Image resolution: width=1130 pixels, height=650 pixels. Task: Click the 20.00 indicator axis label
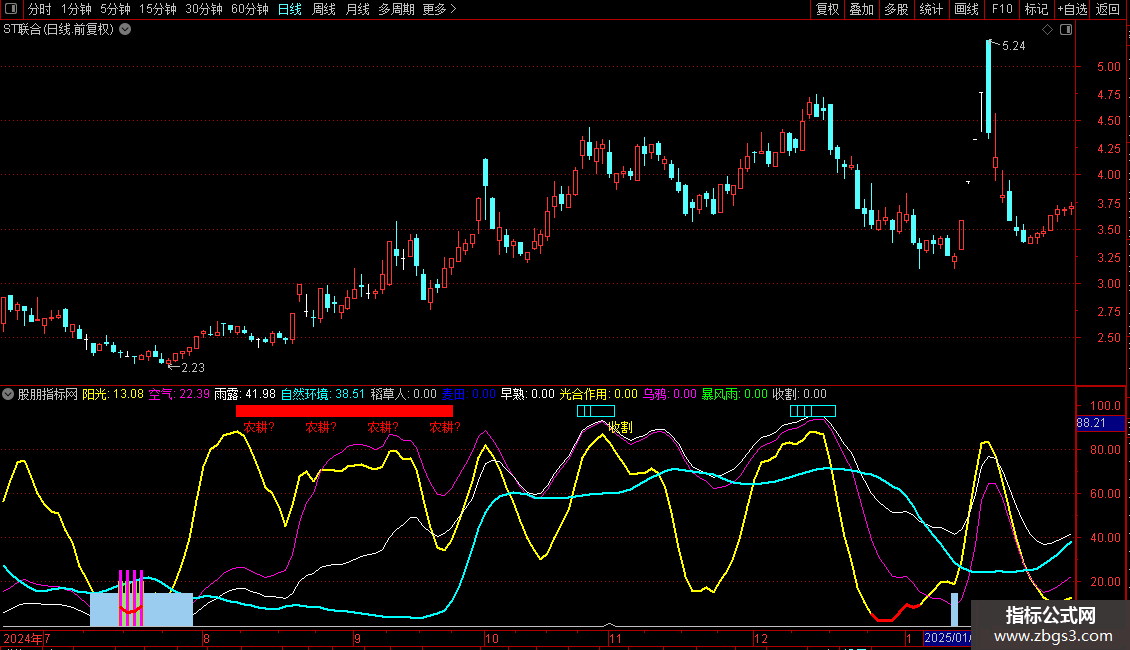tap(1105, 582)
